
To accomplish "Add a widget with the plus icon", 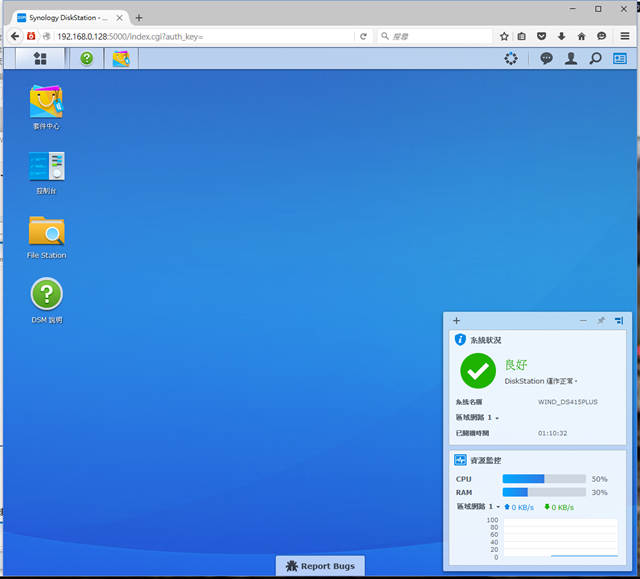I will click(x=456, y=321).
